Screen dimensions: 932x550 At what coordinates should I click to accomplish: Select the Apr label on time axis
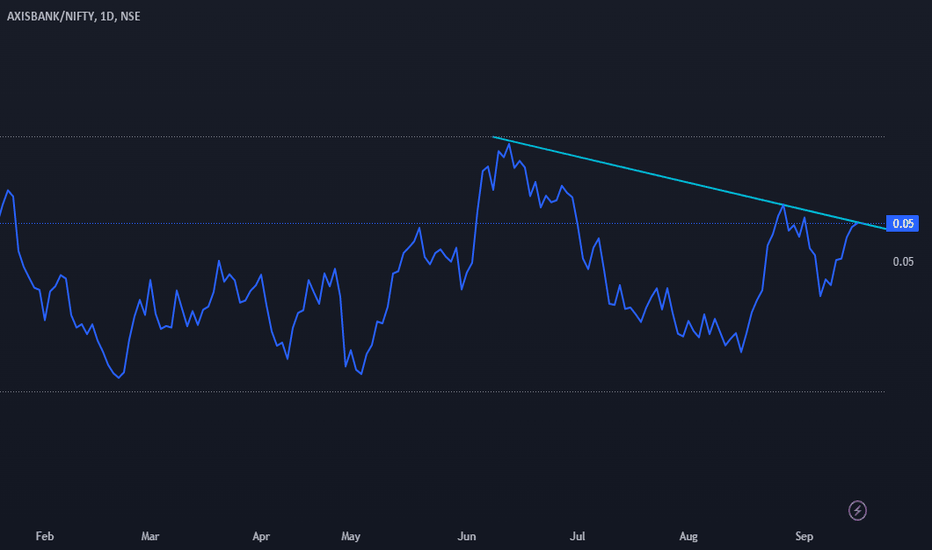pyautogui.click(x=261, y=536)
